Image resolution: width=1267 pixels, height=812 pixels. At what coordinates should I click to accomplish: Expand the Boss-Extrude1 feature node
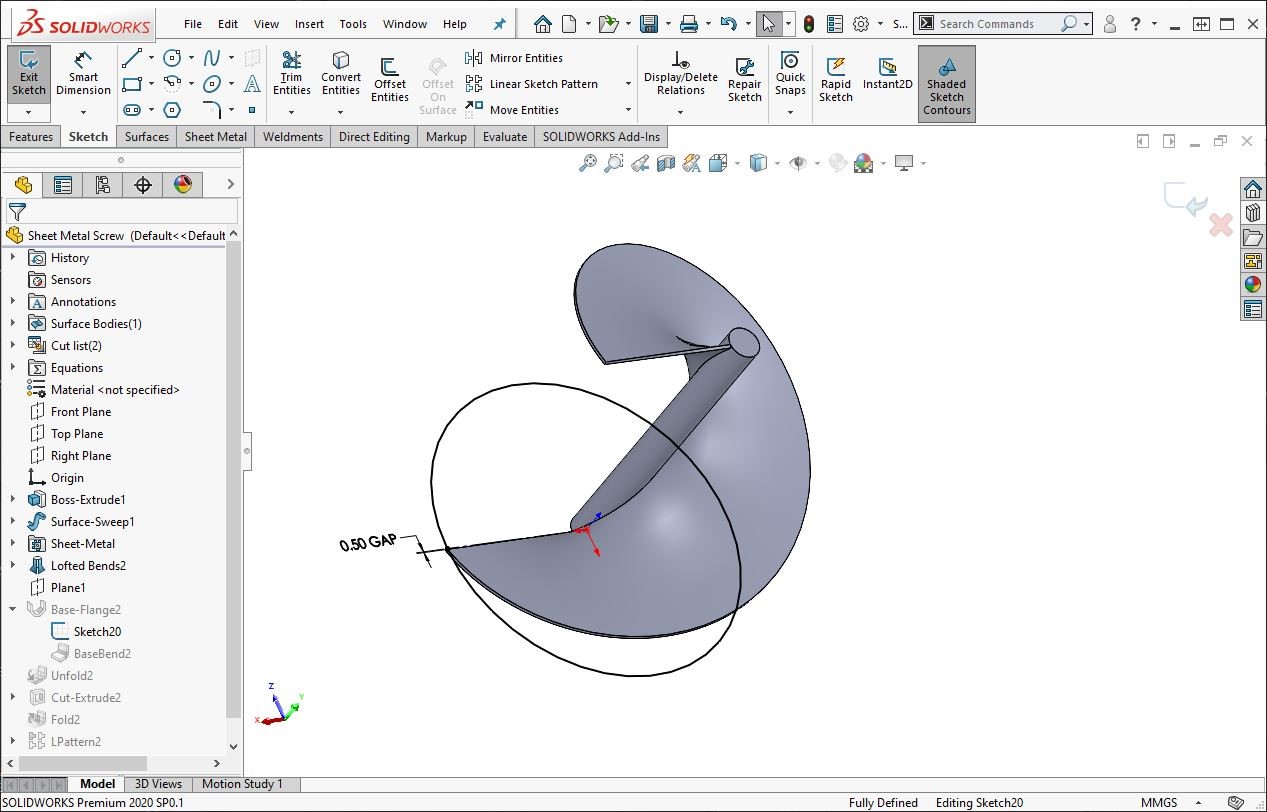point(13,500)
